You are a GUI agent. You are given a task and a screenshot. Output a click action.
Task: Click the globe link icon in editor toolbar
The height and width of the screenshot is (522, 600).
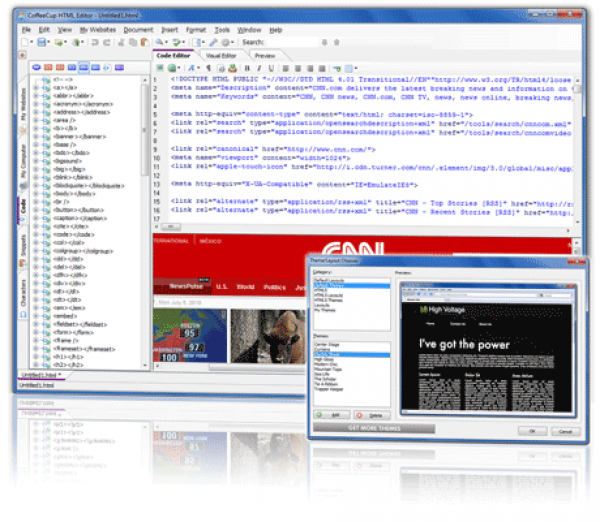point(172,68)
